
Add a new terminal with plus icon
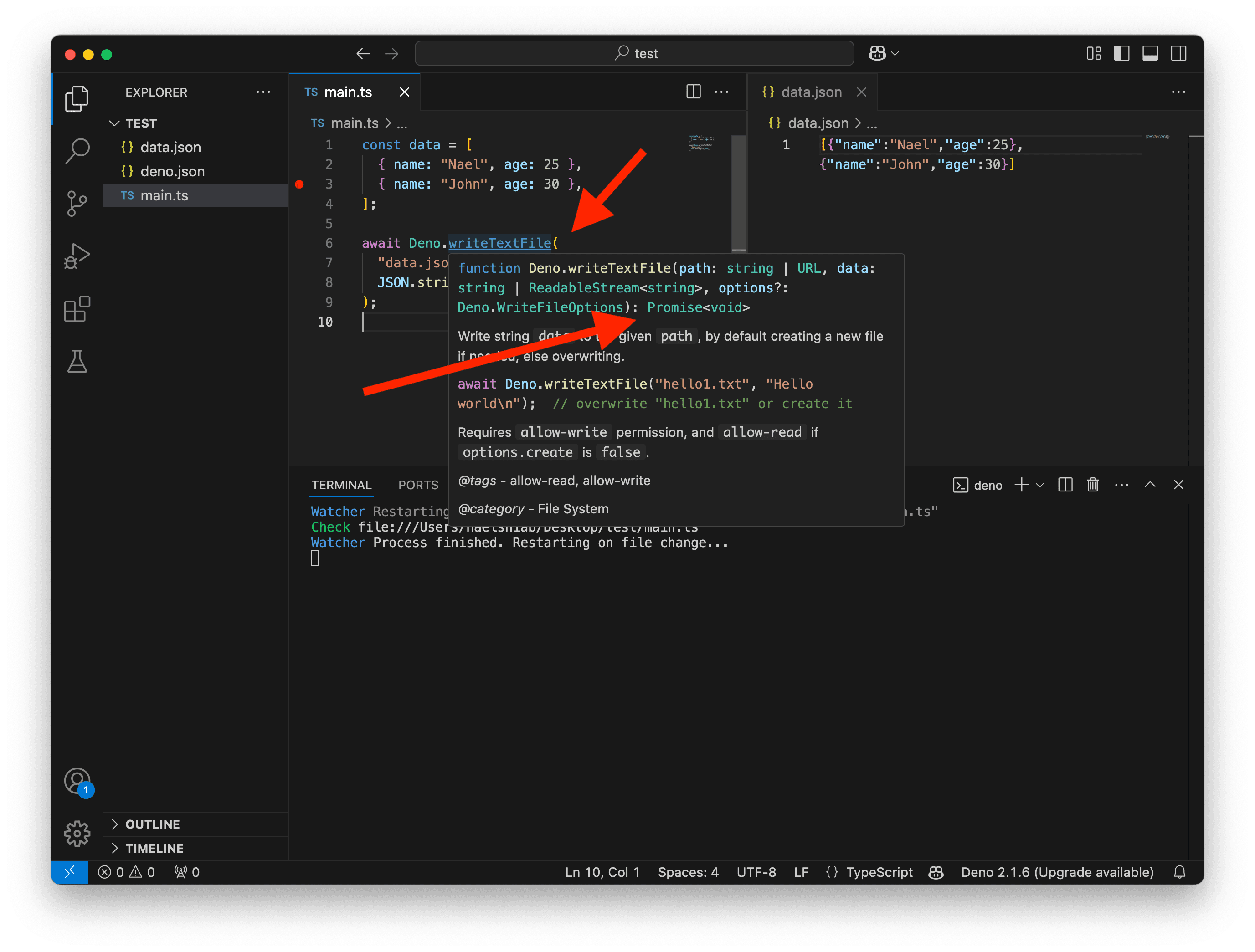[1021, 486]
